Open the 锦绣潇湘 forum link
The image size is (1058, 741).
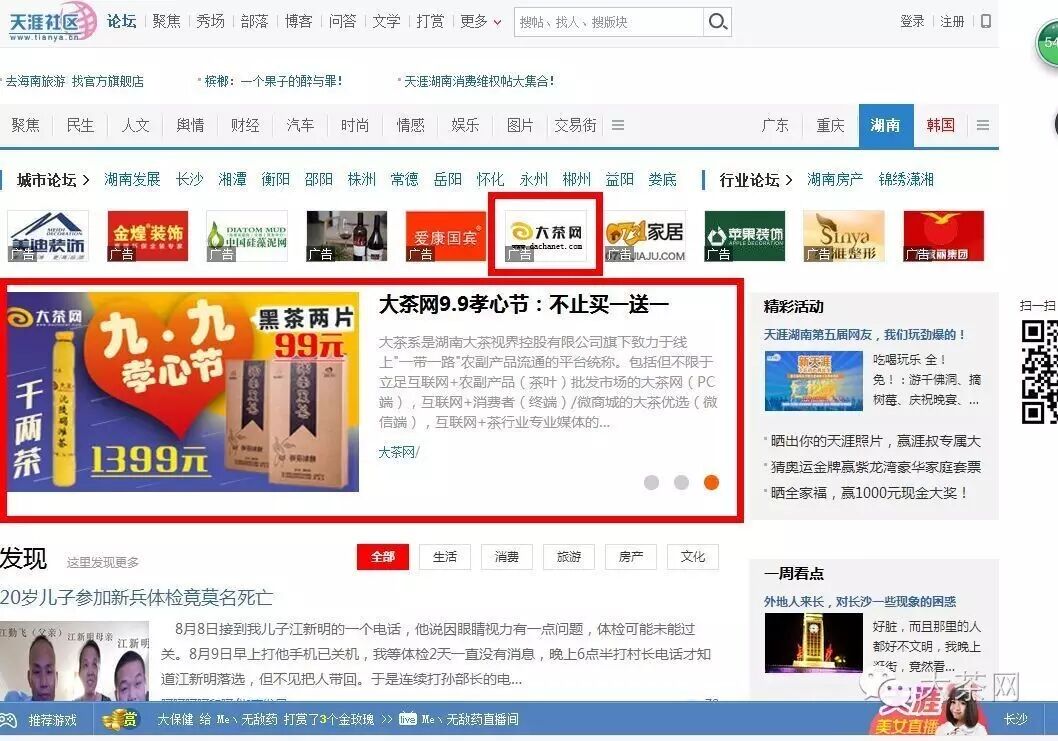pyautogui.click(x=906, y=180)
